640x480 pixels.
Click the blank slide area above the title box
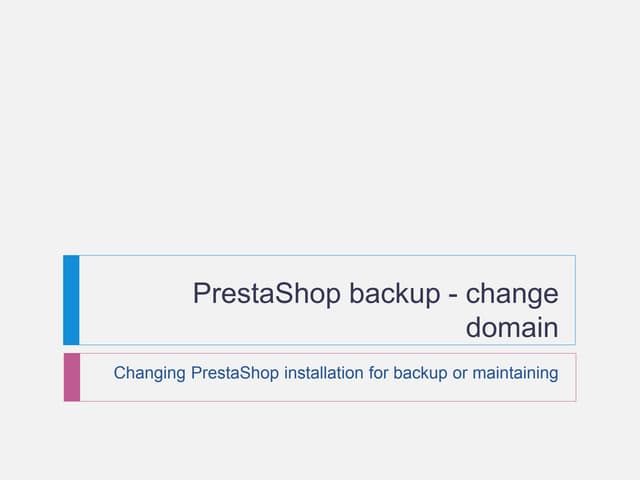click(320, 130)
